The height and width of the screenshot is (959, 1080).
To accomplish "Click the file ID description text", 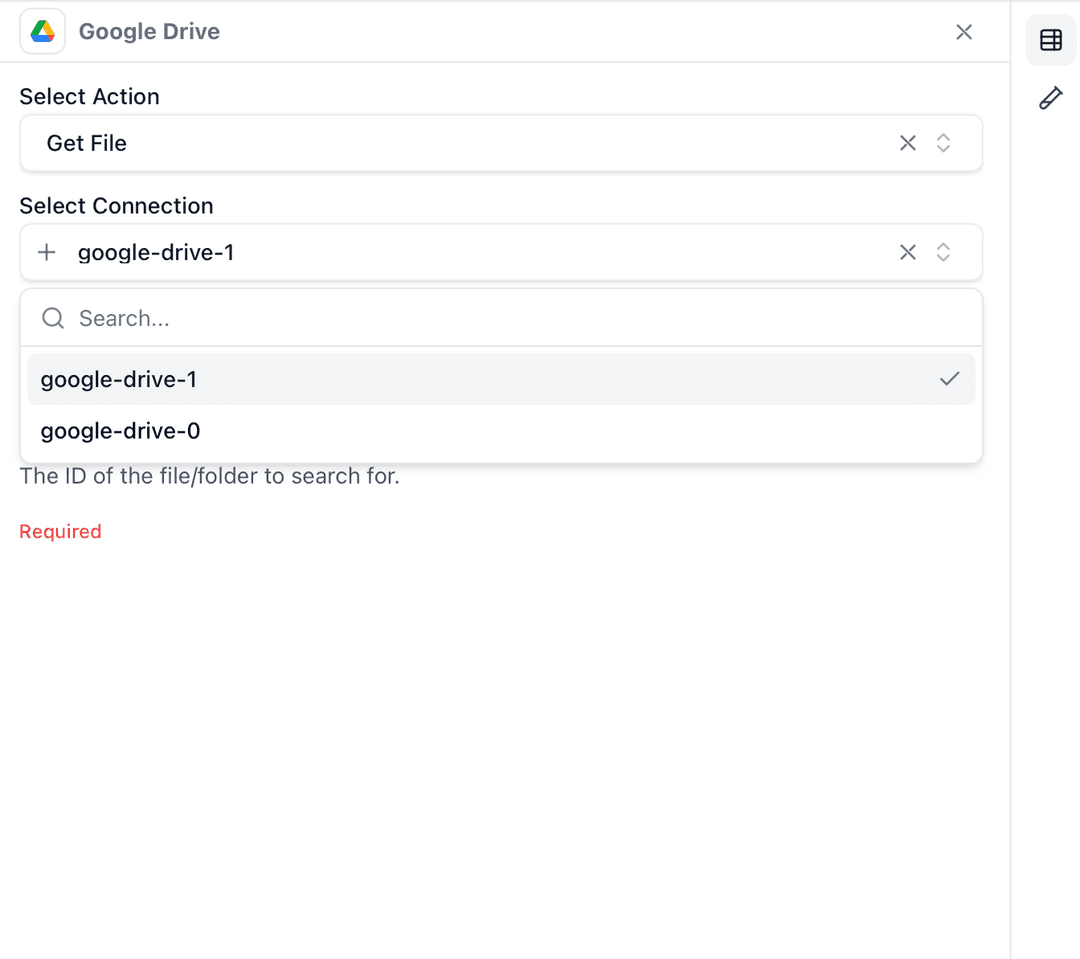I will [x=210, y=476].
